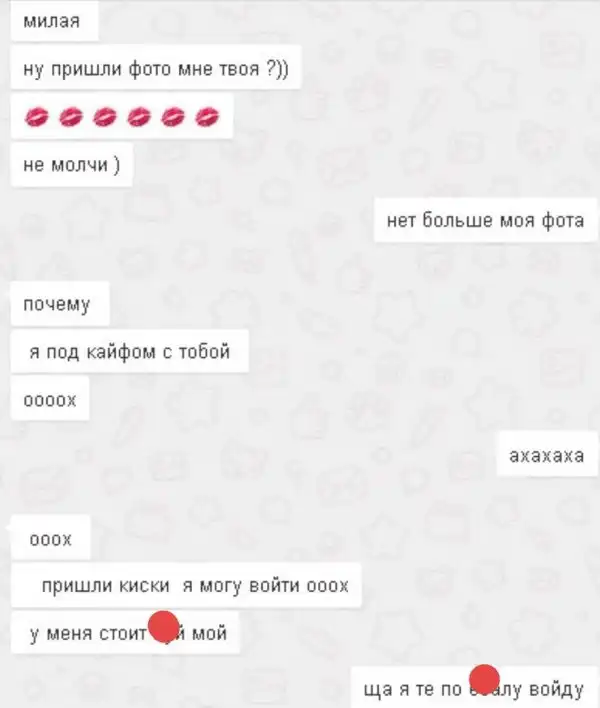Click red censor dot in last incoming message

coord(163,626)
